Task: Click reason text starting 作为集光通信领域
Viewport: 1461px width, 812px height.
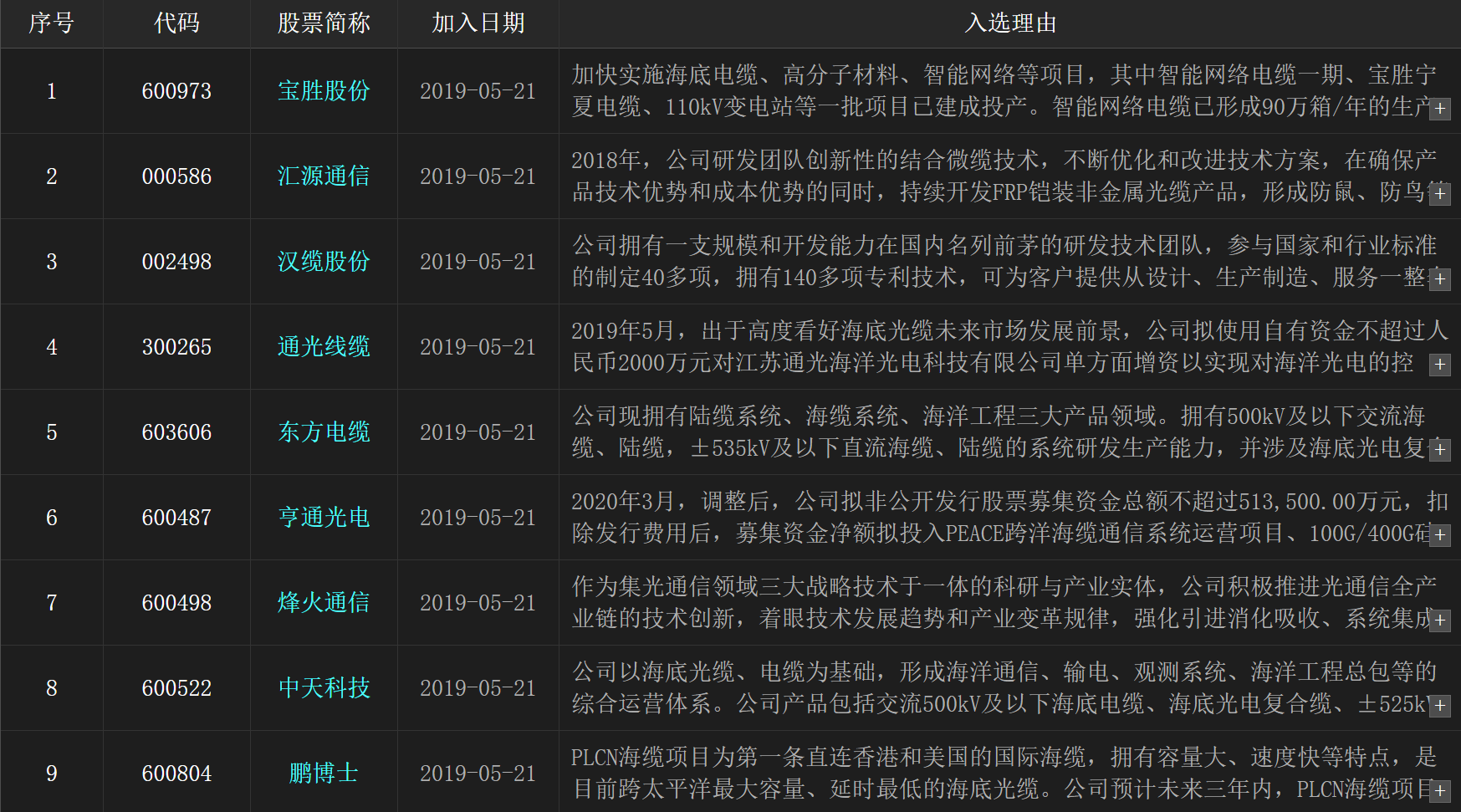Action: pos(1004,603)
